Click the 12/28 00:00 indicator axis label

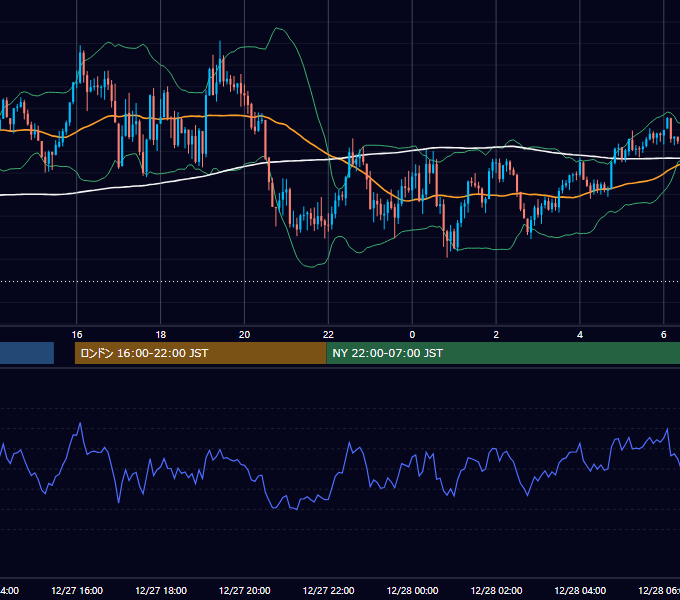pyautogui.click(x=412, y=591)
